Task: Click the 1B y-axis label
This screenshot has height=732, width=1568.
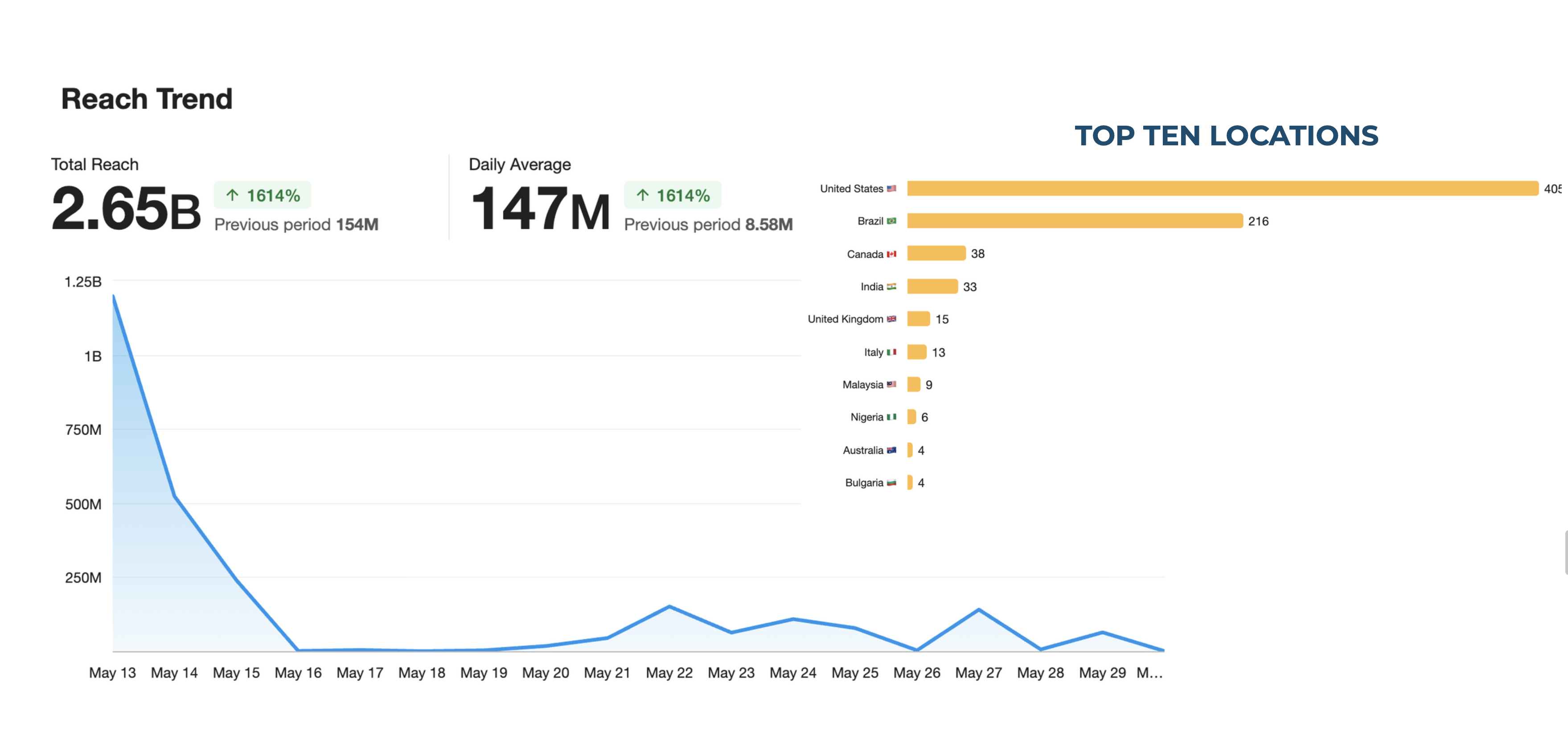Action: 93,356
